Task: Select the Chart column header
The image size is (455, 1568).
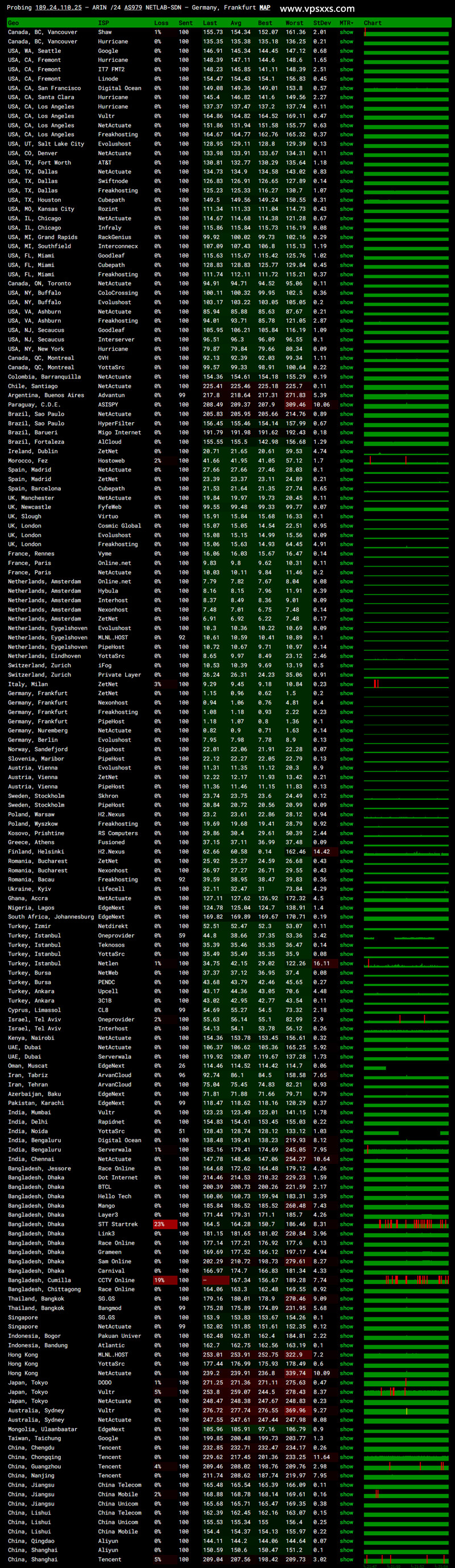Action: point(372,23)
